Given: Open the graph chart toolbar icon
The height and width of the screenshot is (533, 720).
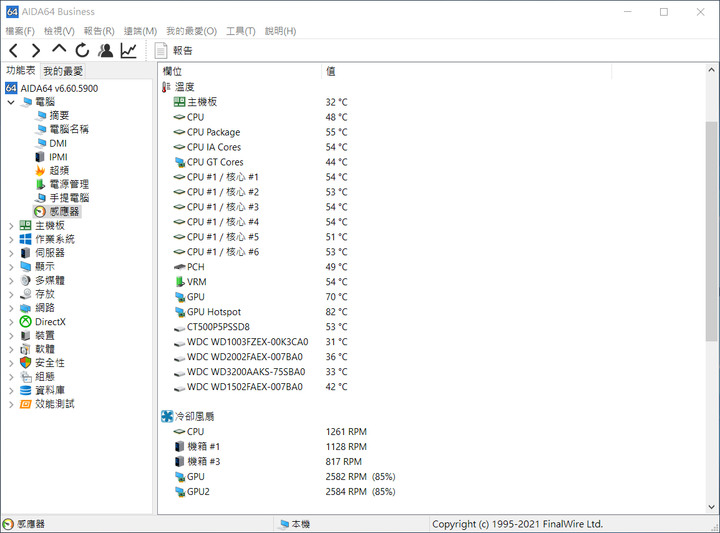Looking at the screenshot, I should click(129, 50).
